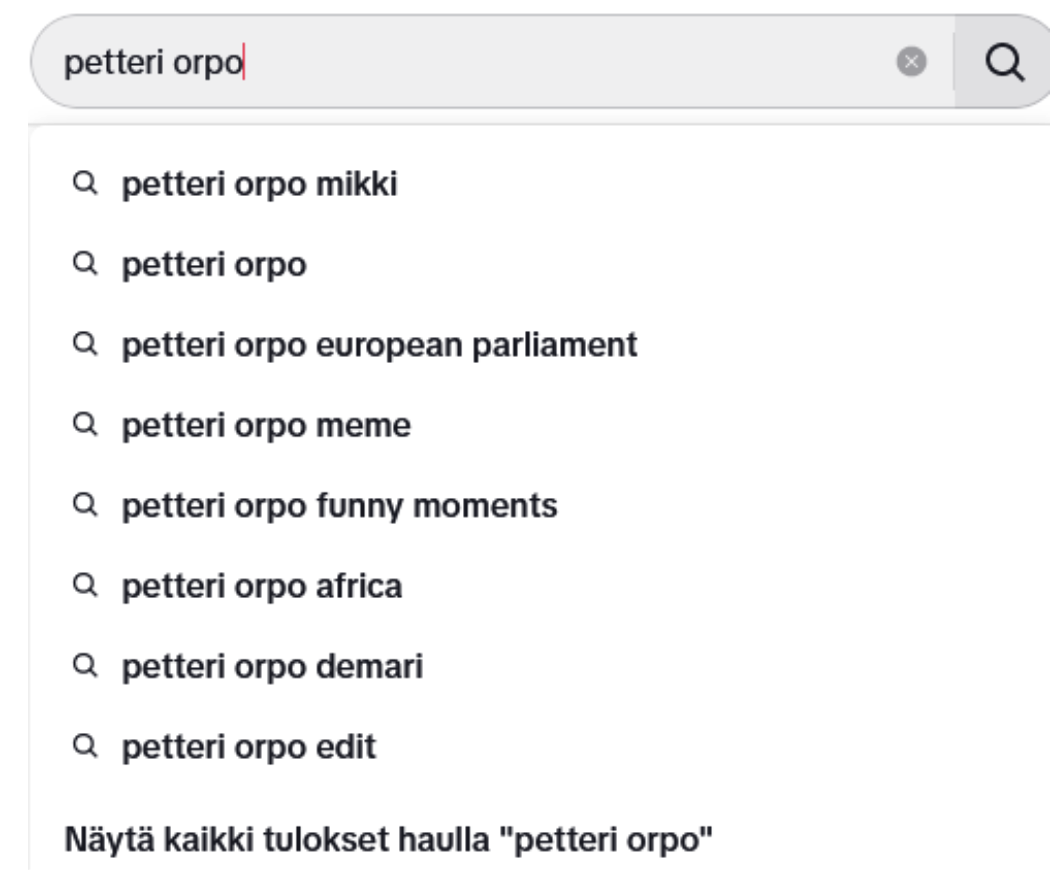This screenshot has height=888, width=1058.
Task: Select the petteri orpo meme suggestion
Action: click(x=540, y=425)
